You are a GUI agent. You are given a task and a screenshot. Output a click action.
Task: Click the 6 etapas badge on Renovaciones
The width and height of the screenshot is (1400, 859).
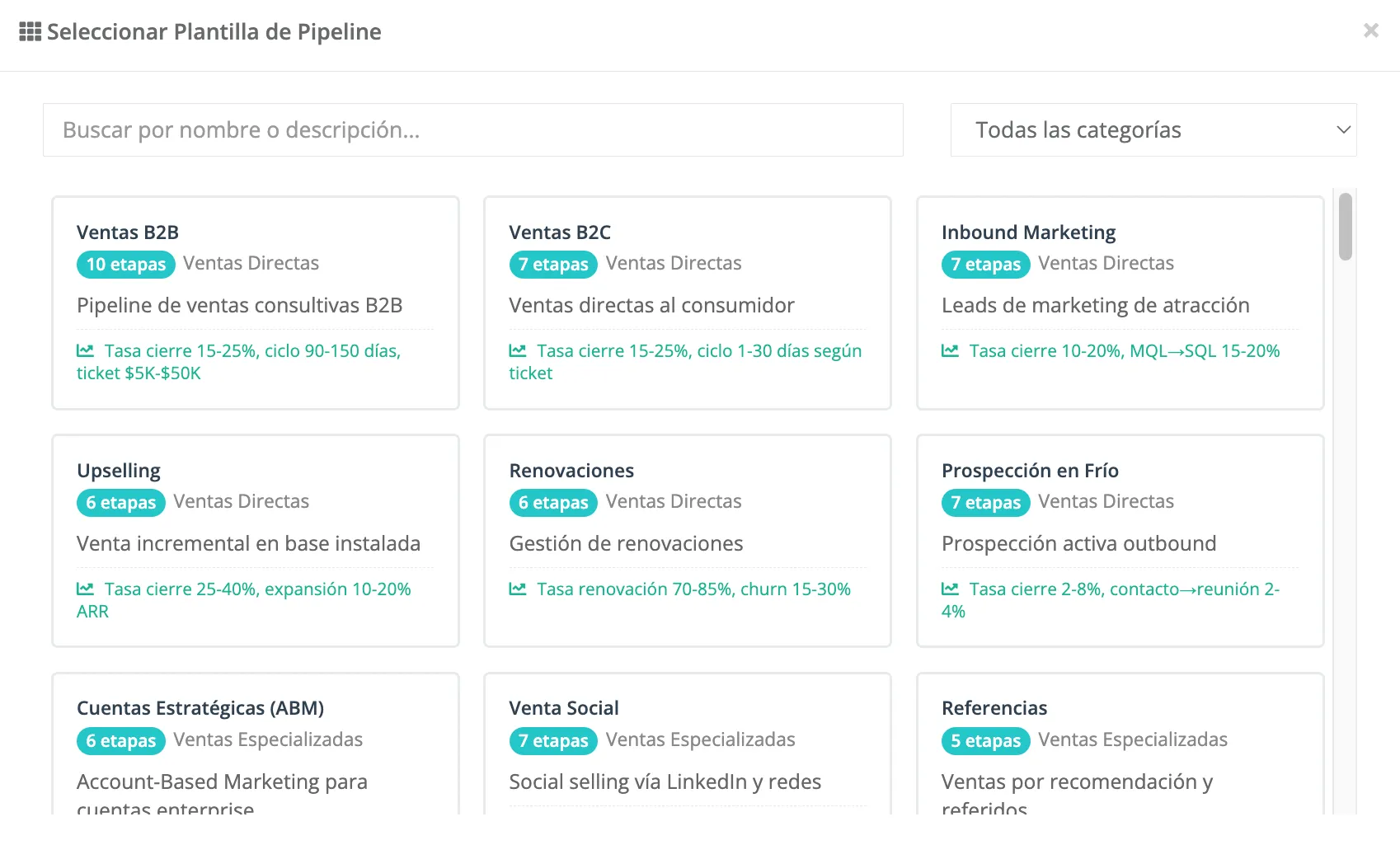pos(553,503)
